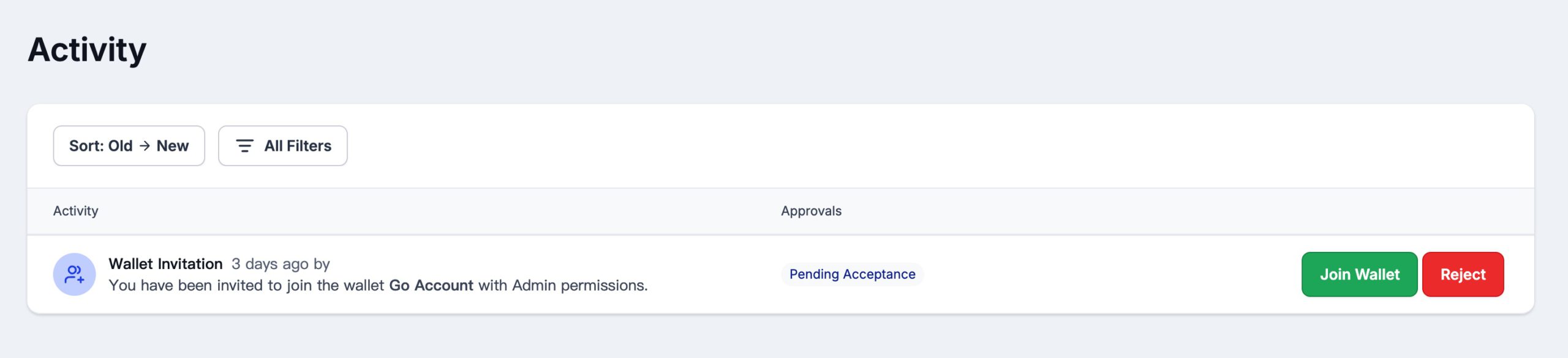The image size is (1568, 358).
Task: Open the Sort: Old → New dropdown
Action: click(129, 146)
